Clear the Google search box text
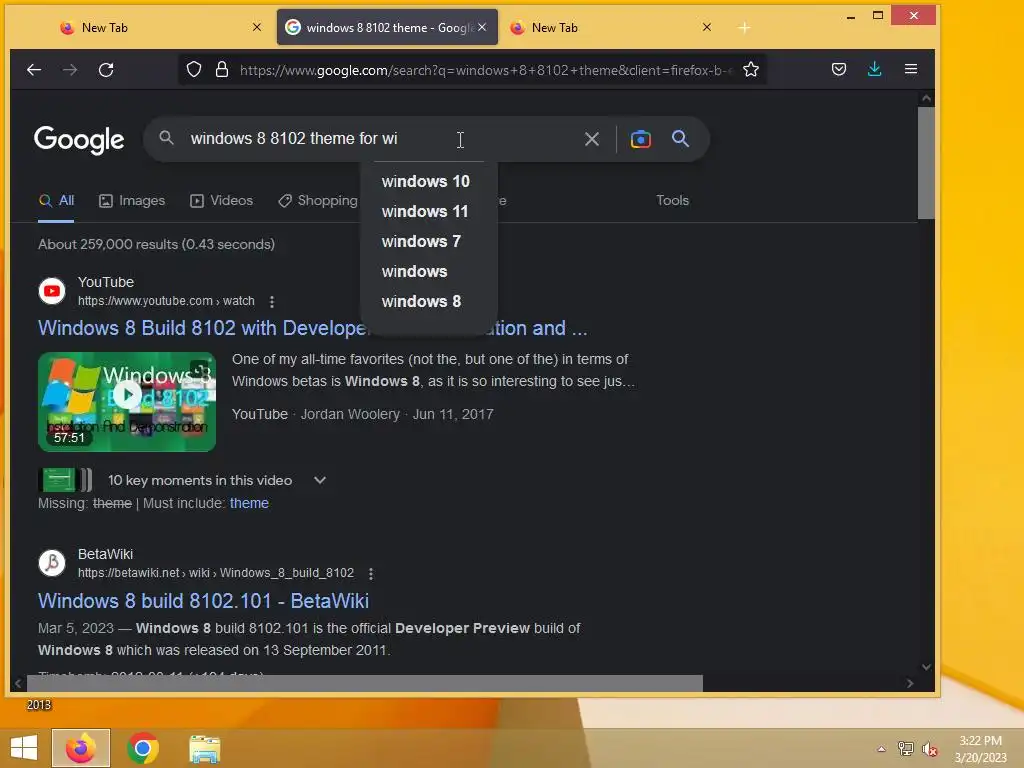This screenshot has width=1024, height=768. point(592,139)
